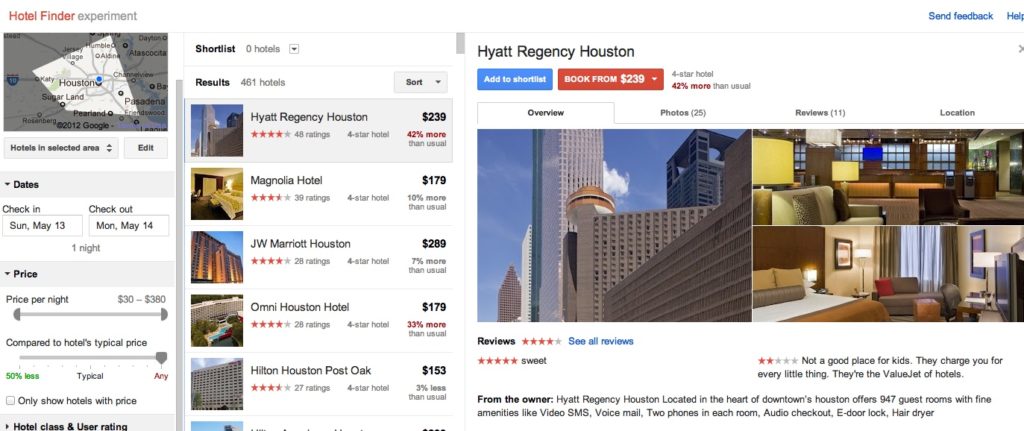
Task: Select Hilton Houston Post Oak thumbnail
Action: 217,384
